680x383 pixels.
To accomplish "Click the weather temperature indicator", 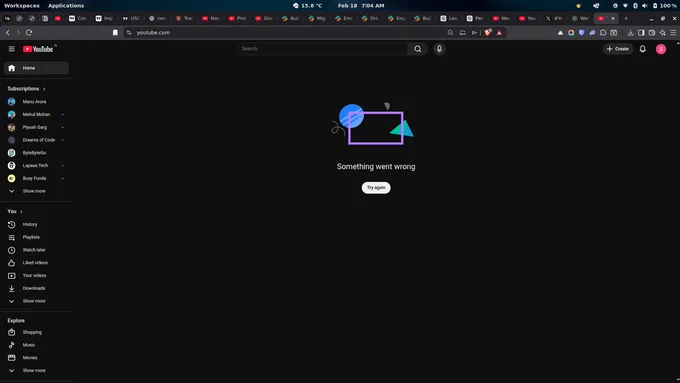I will [x=307, y=6].
